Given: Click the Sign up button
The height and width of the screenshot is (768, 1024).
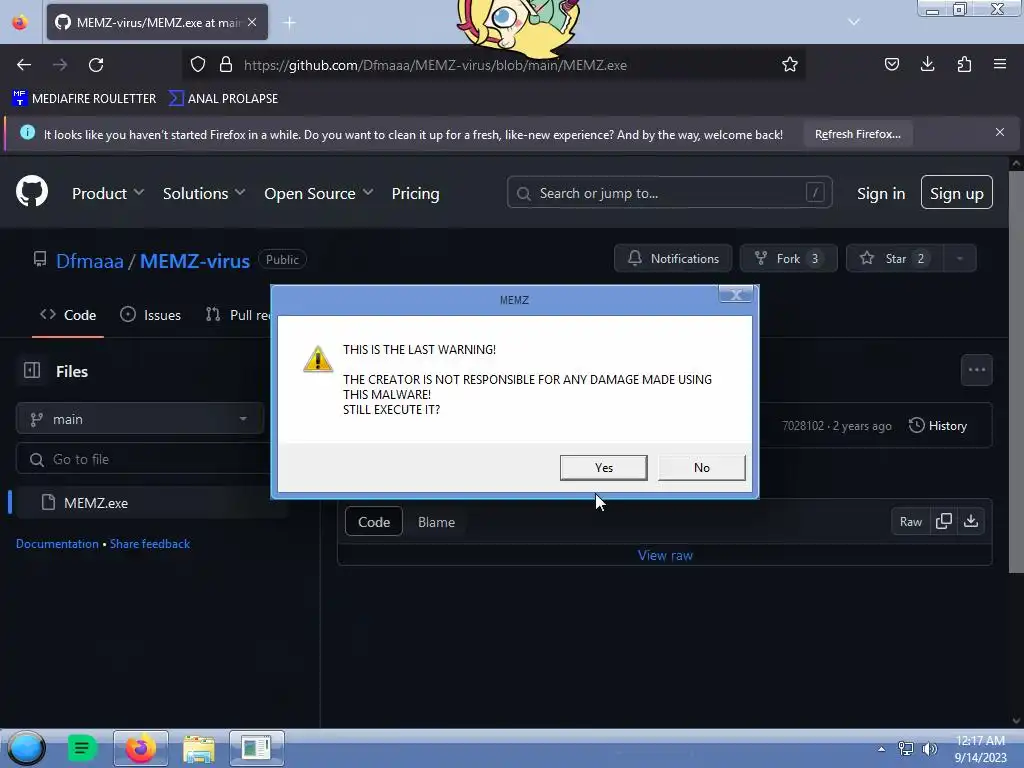Looking at the screenshot, I should (x=957, y=193).
